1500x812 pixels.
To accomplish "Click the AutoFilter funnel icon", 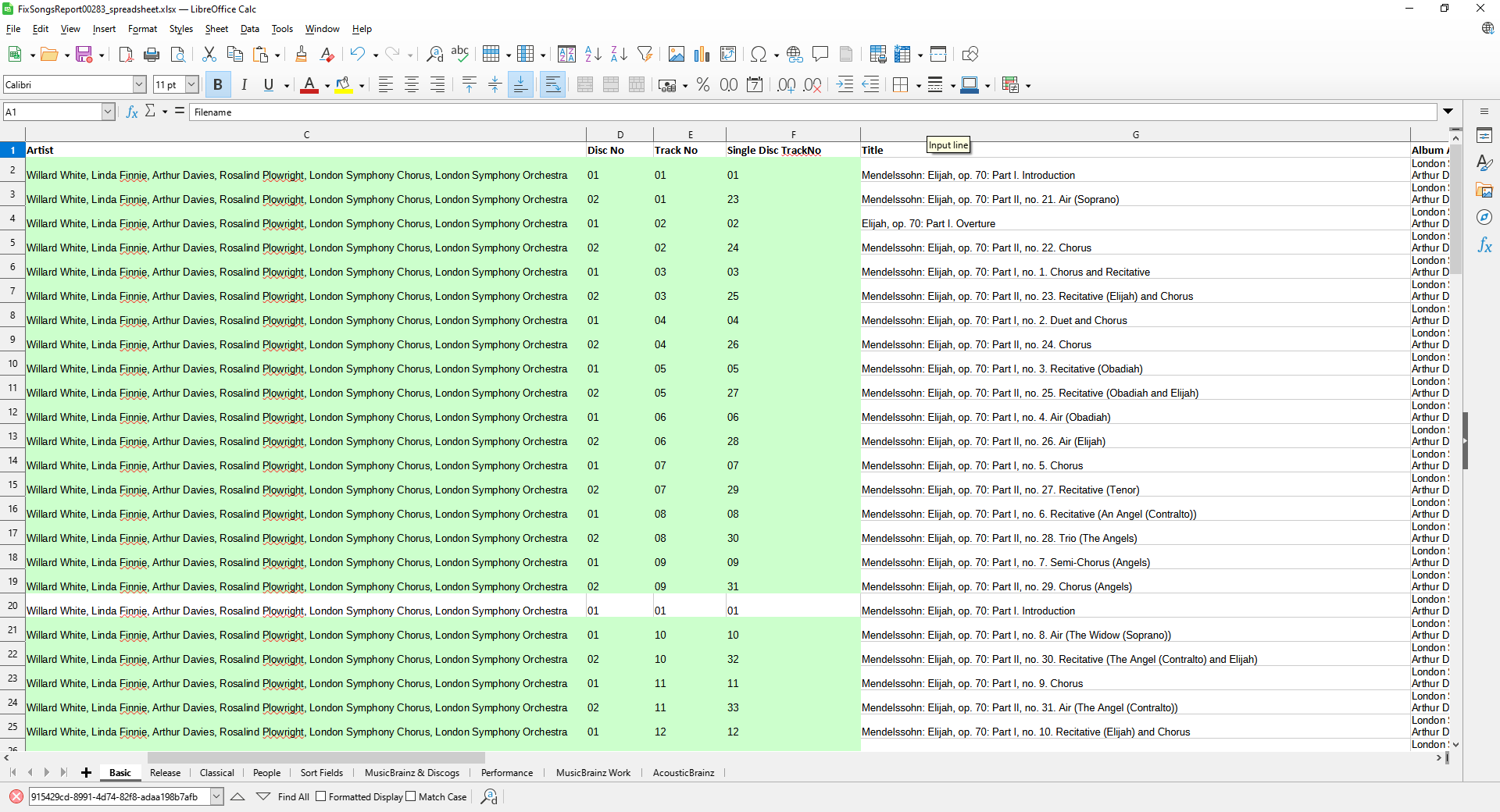I will (x=645, y=54).
